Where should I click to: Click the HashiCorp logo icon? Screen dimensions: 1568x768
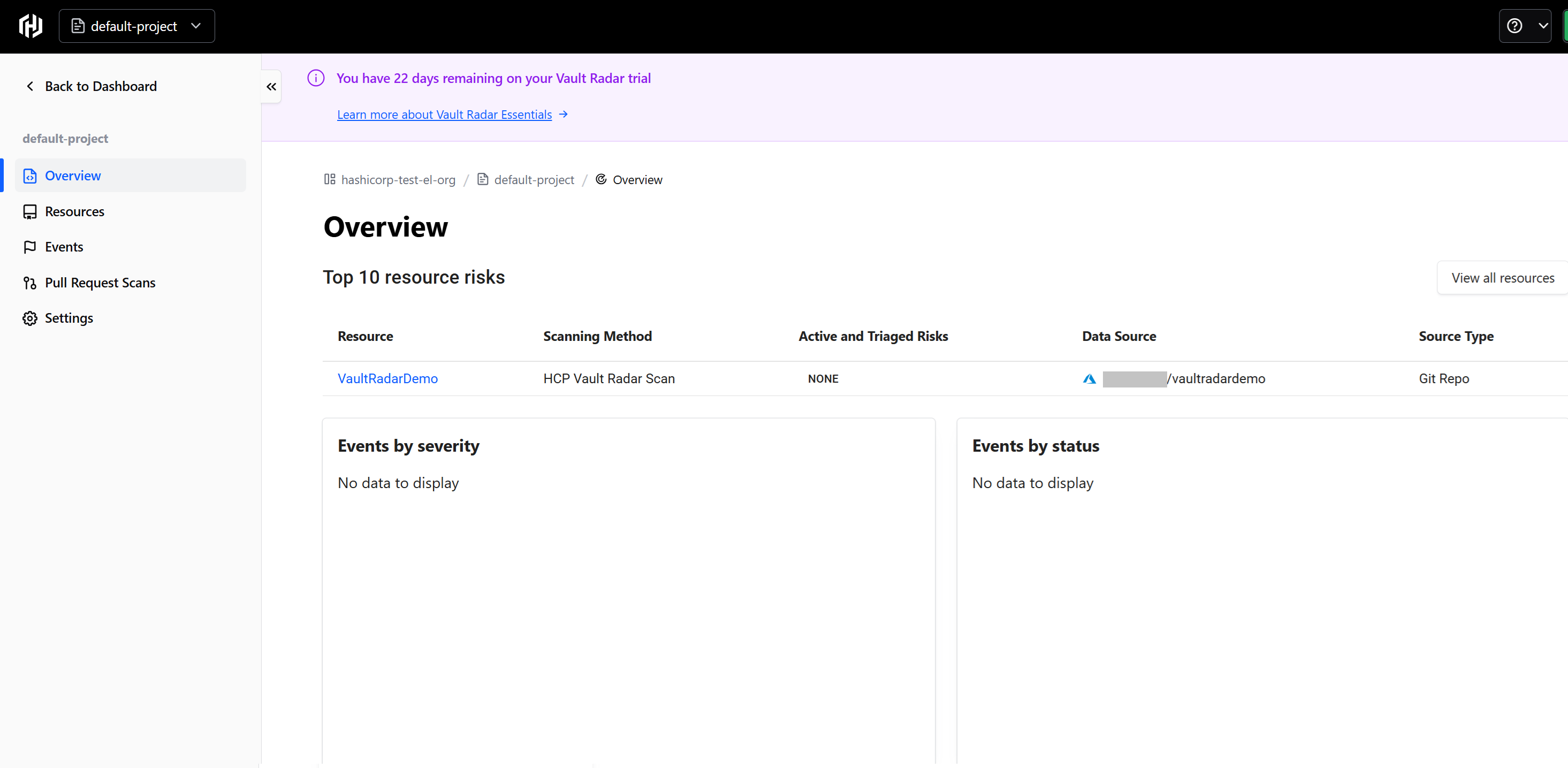point(31,26)
